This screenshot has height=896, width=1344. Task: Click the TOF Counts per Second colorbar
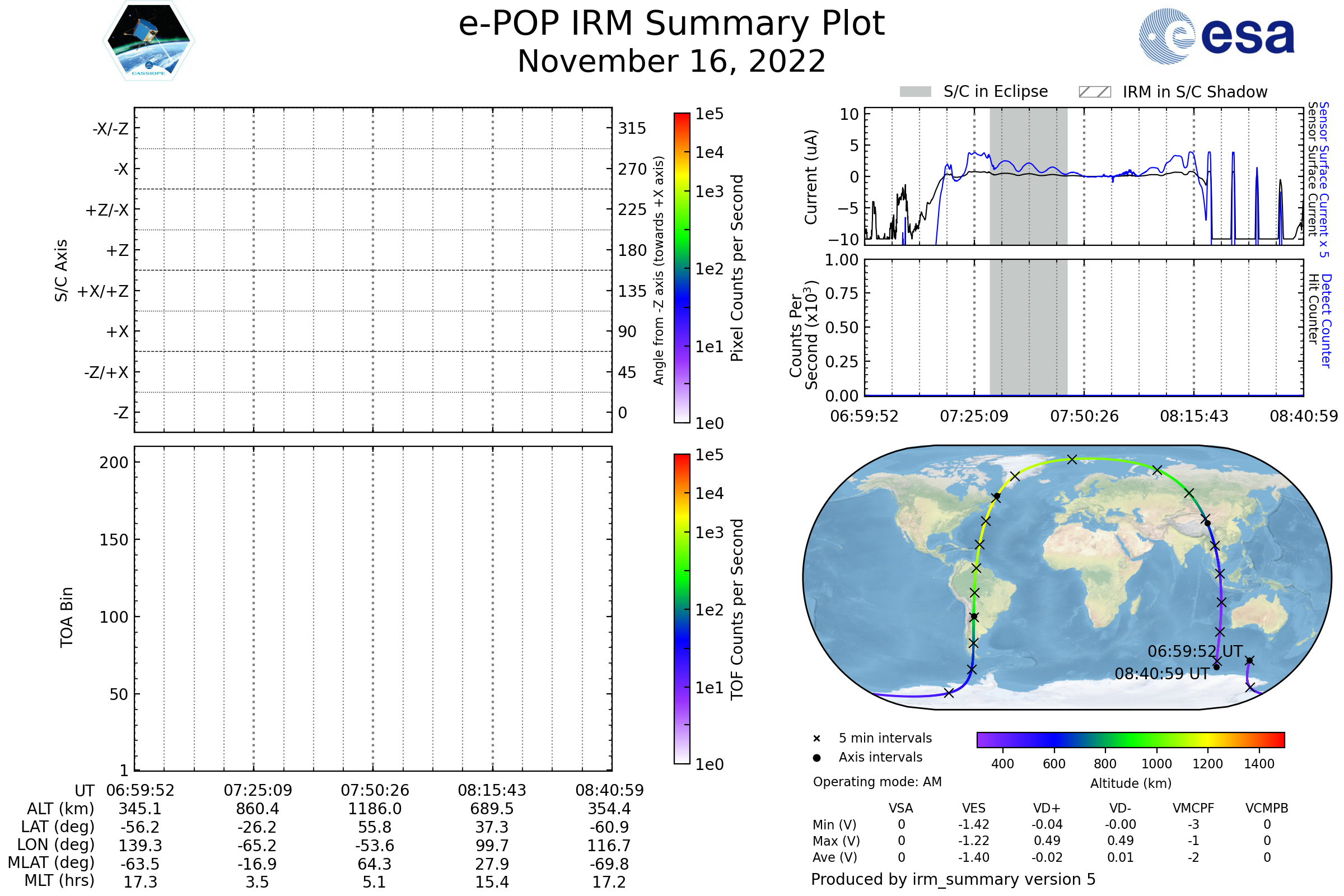[x=682, y=609]
